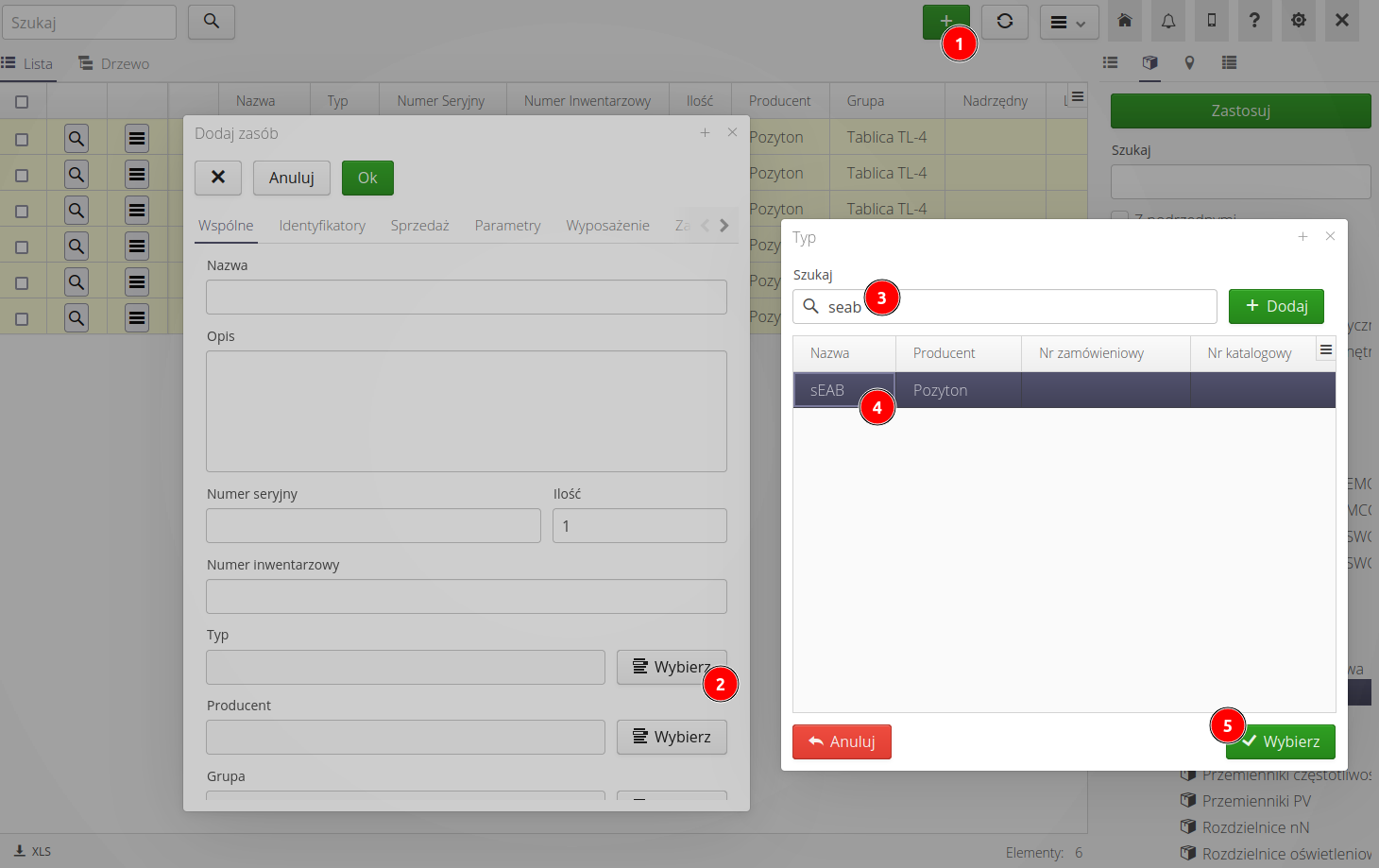1379x868 pixels.
Task: Open the home icon in top bar
Action: tap(1125, 21)
